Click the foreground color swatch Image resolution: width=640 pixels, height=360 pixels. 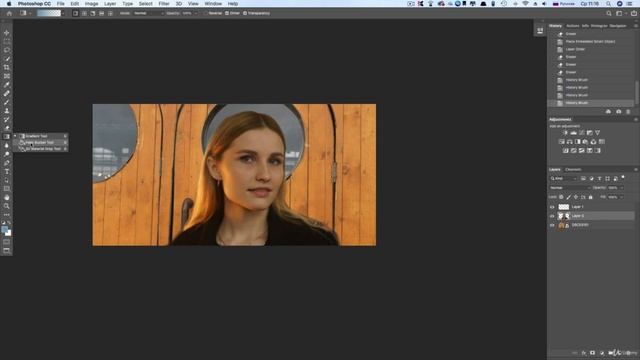(x=4, y=230)
